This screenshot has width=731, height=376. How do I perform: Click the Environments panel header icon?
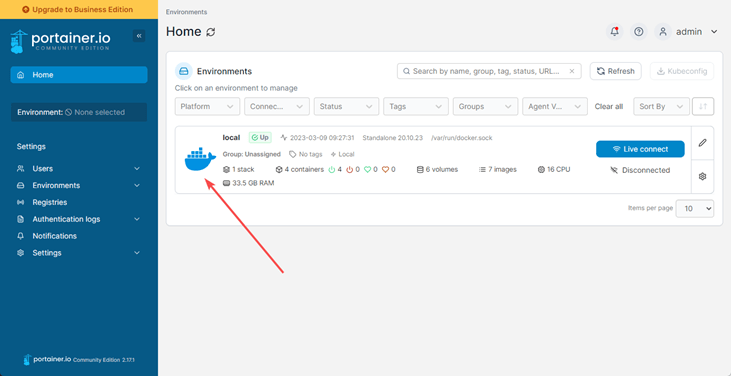point(184,71)
